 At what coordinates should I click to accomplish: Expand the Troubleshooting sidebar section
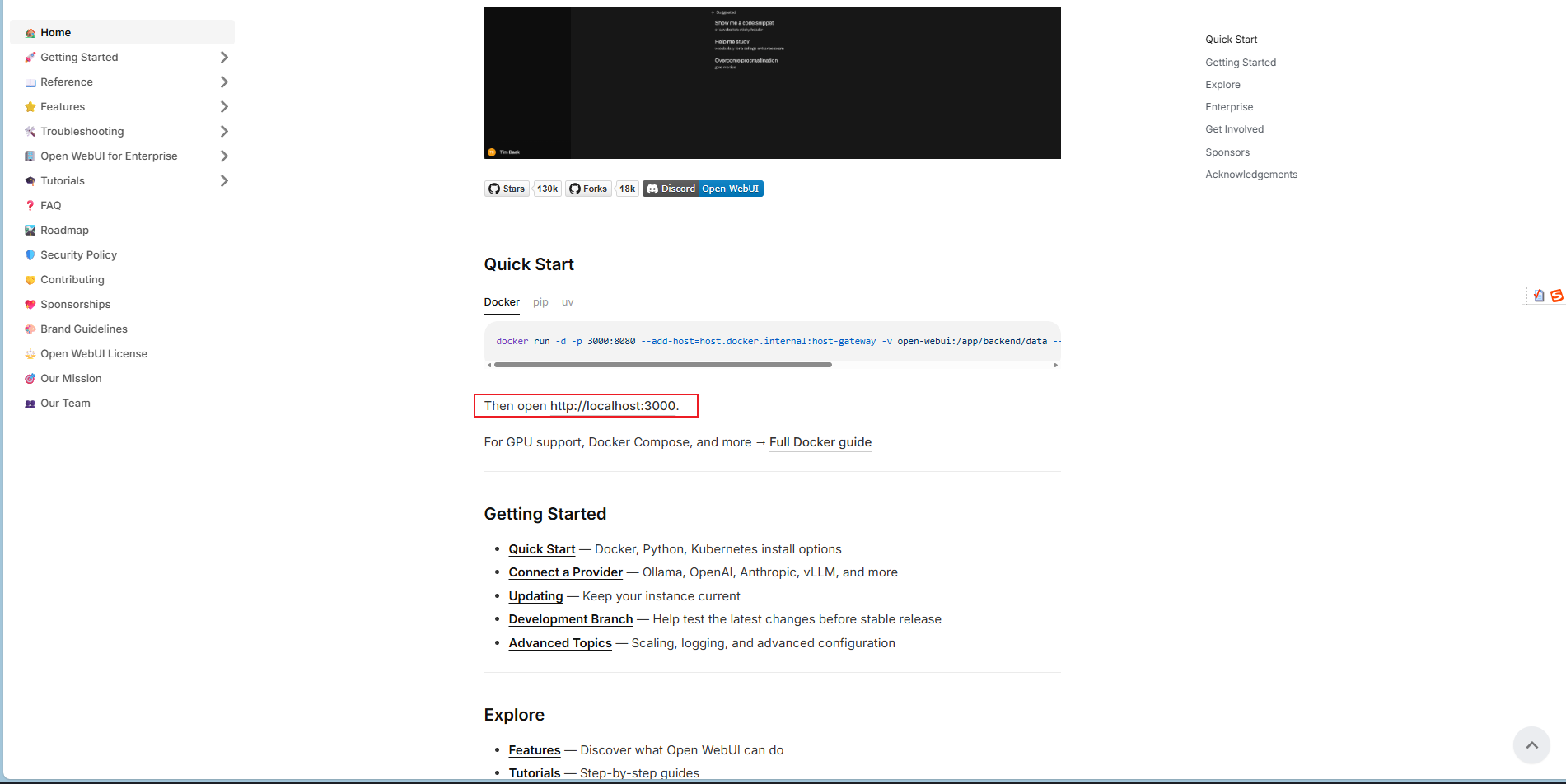coord(224,132)
